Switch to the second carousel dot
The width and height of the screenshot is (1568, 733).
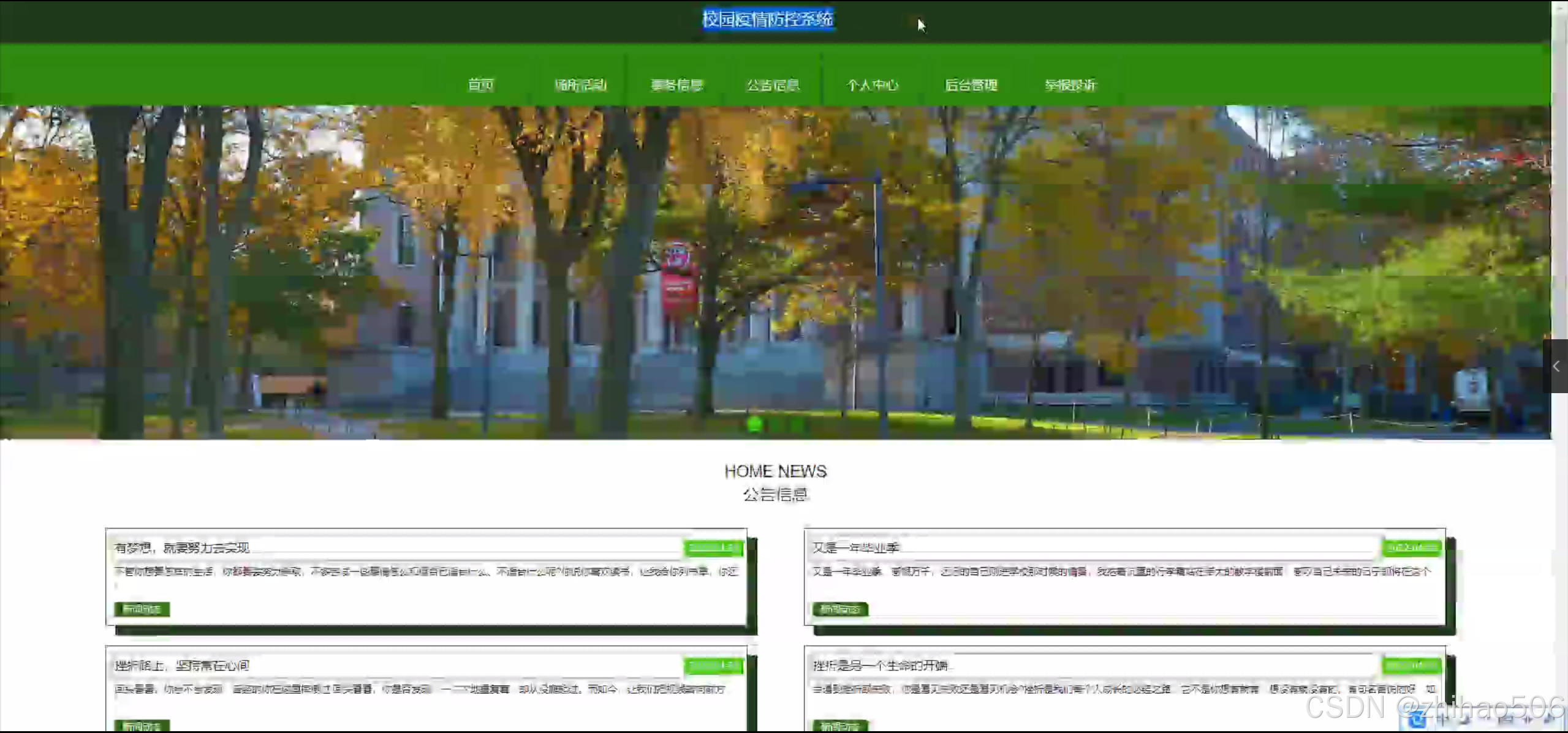(x=776, y=423)
